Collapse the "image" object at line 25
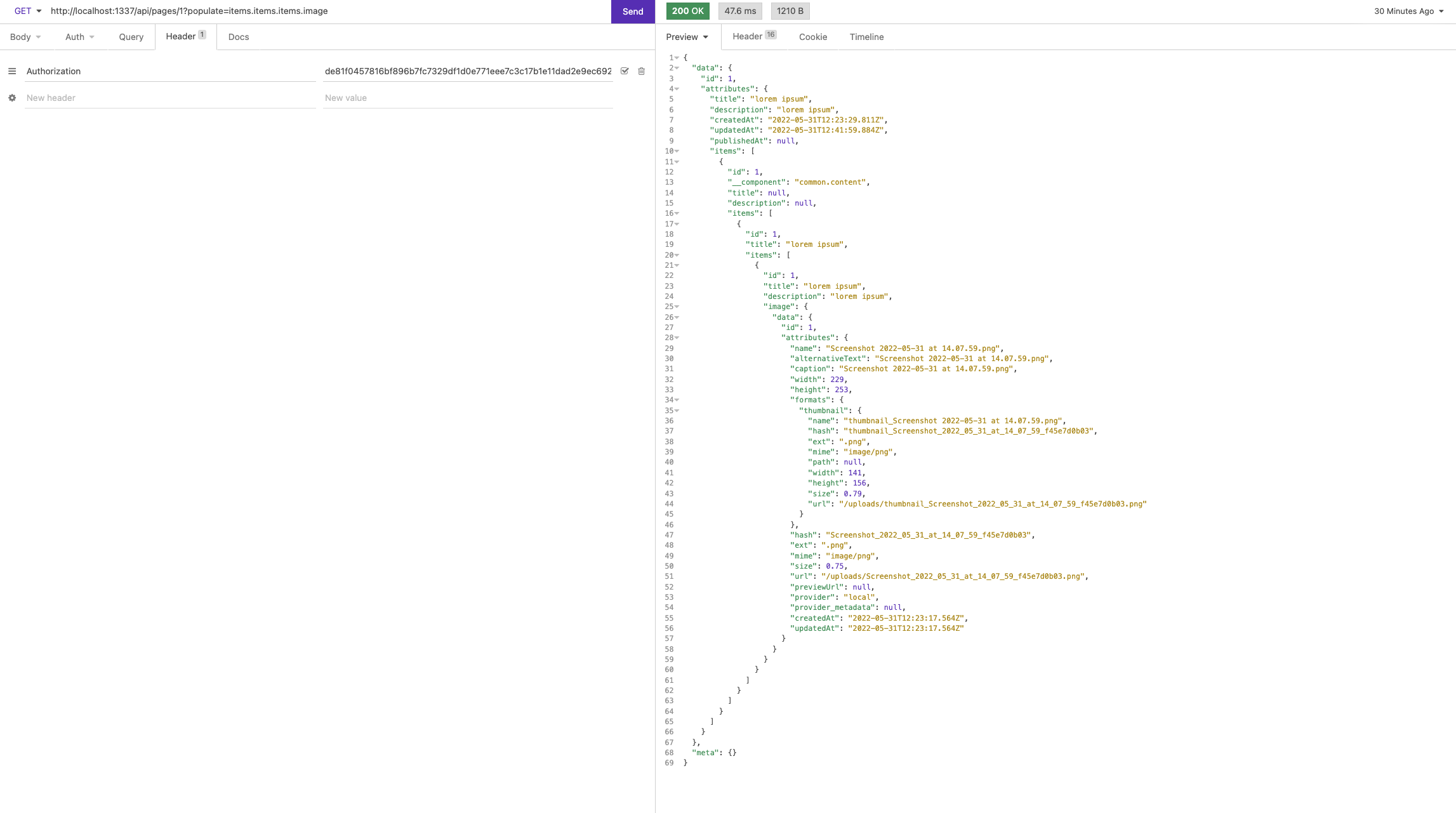The width and height of the screenshot is (1456, 813). point(677,307)
